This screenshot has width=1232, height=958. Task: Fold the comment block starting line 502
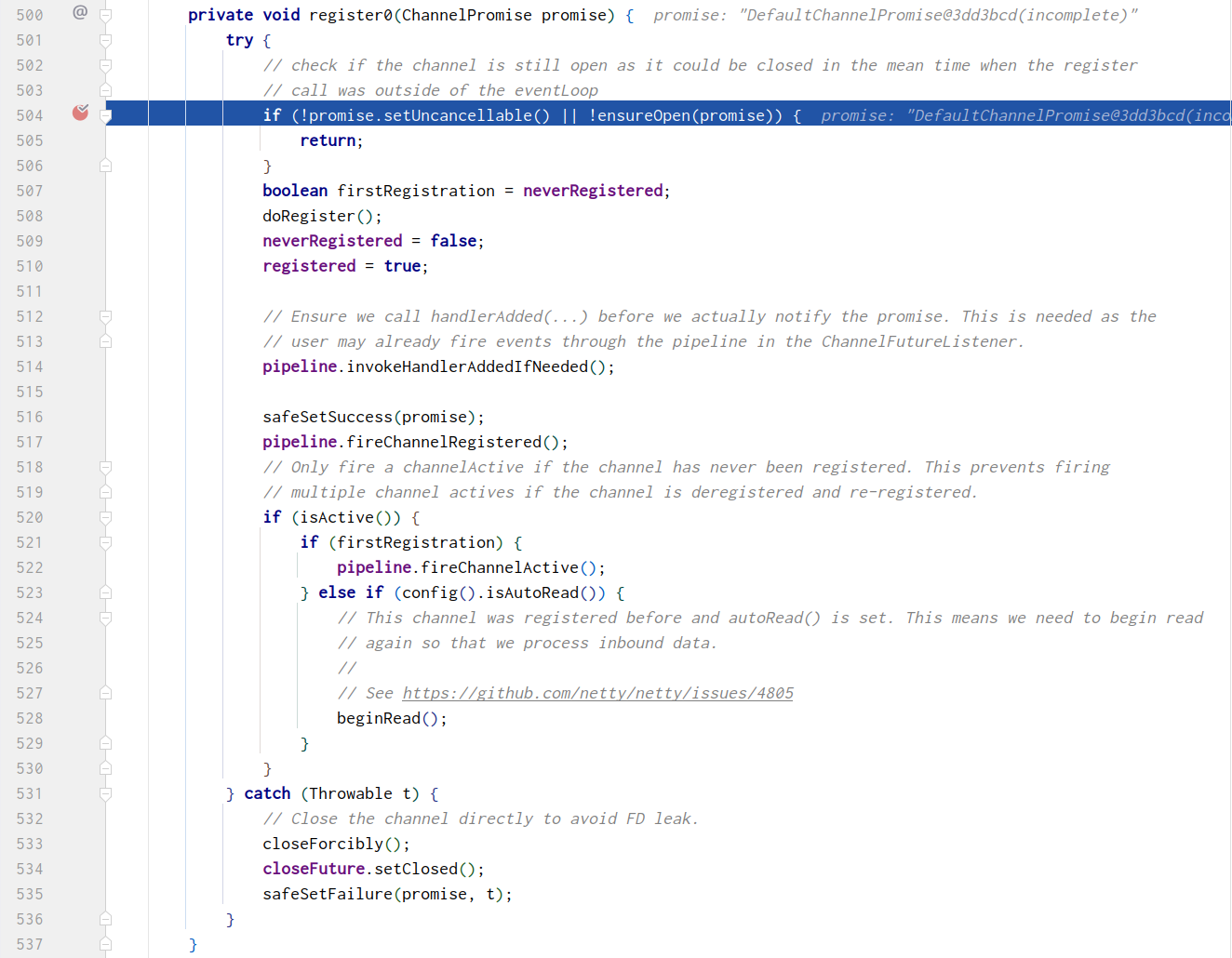105,66
